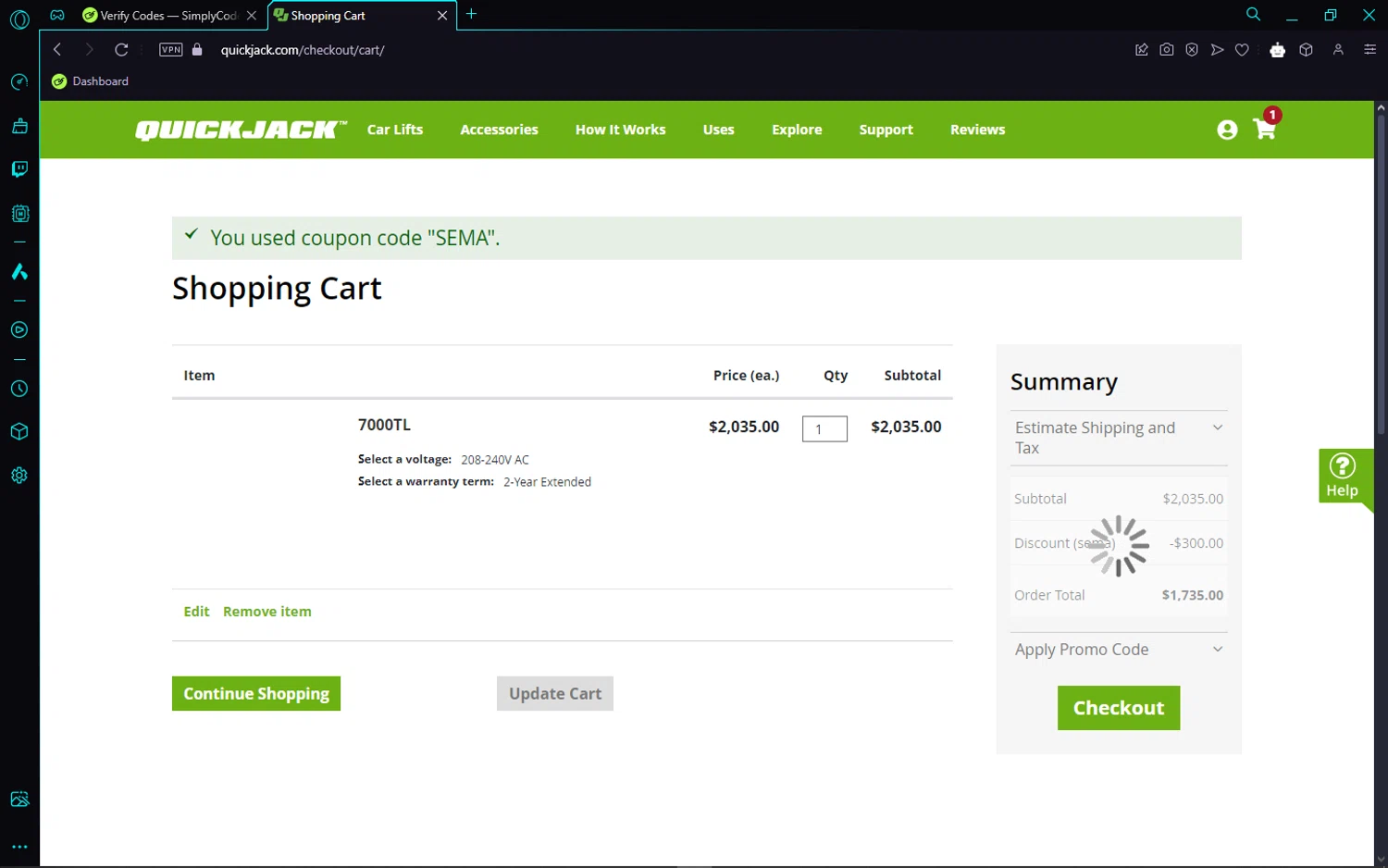Screen dimensions: 1388x868
Task: Open the Send flow arrow icon
Action: click(x=1217, y=50)
